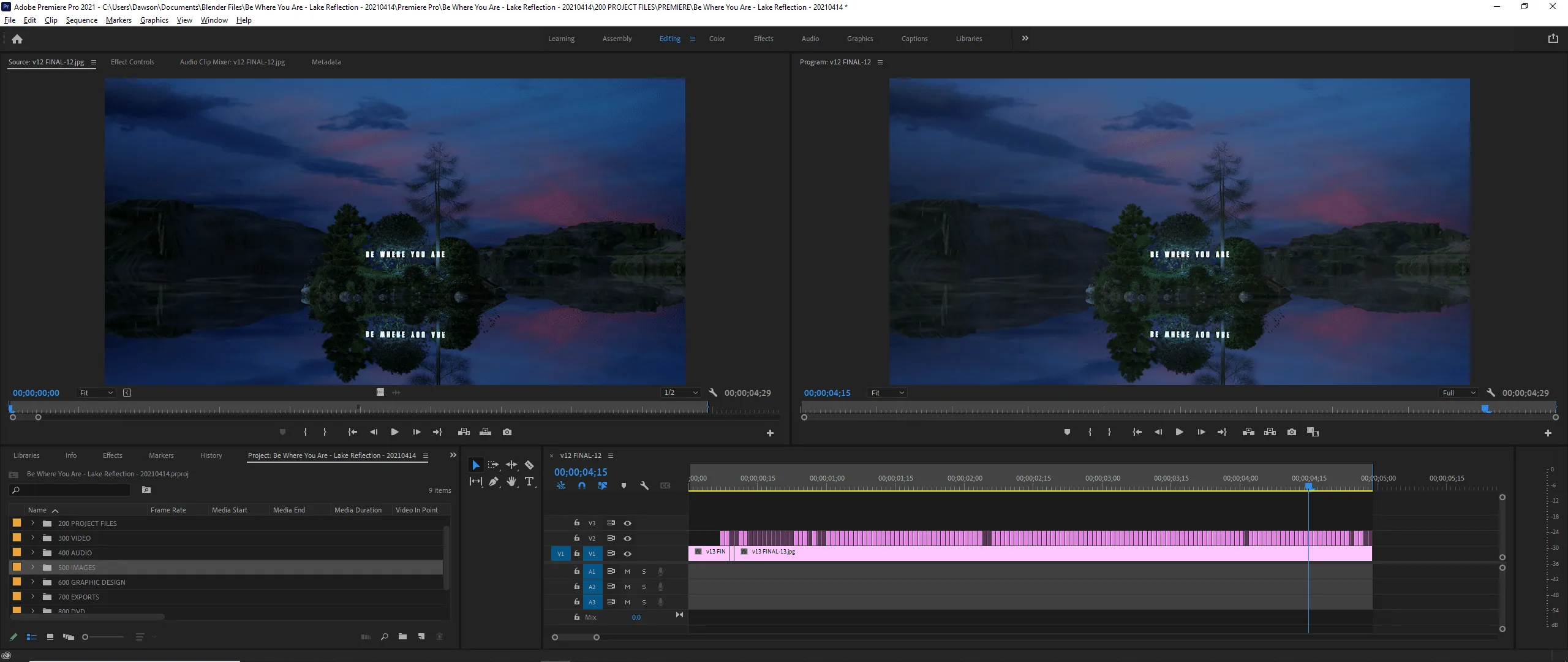Click Lift button in Program monitor
This screenshot has width=1568, height=662.
click(x=1248, y=432)
